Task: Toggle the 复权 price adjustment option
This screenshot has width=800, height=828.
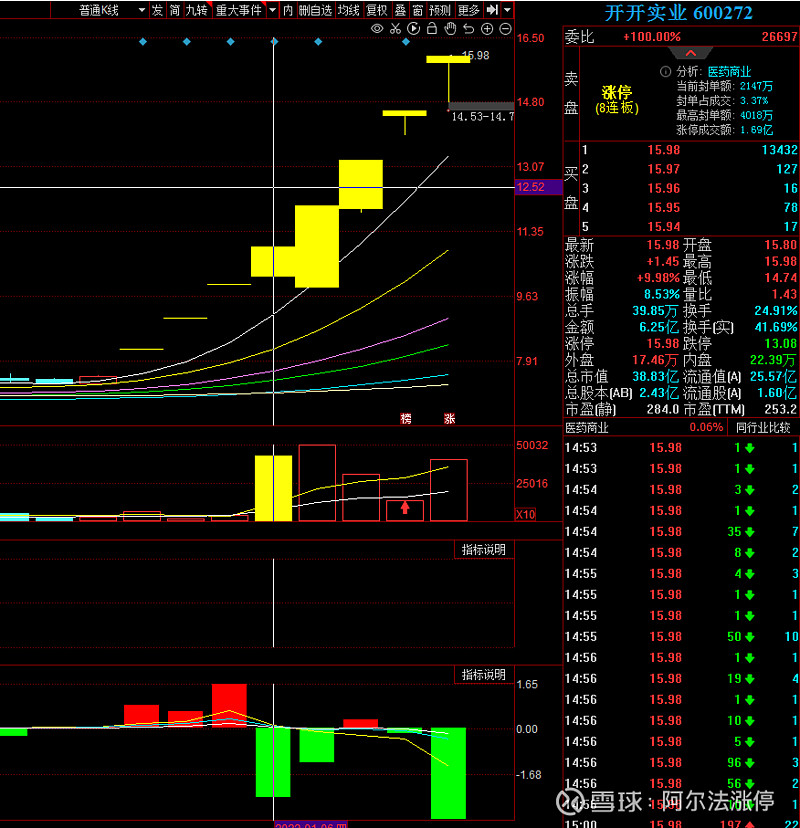Action: (376, 10)
